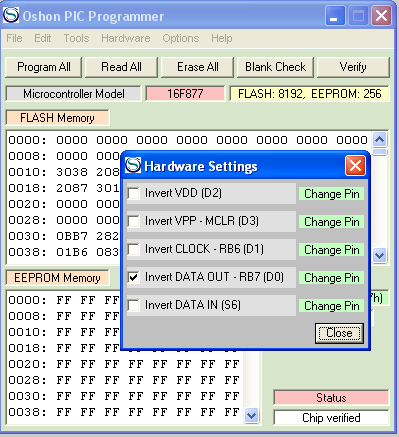Image resolution: width=399 pixels, height=437 pixels.
Task: Click FLASH value 0BB7
Action: [x=72, y=236]
